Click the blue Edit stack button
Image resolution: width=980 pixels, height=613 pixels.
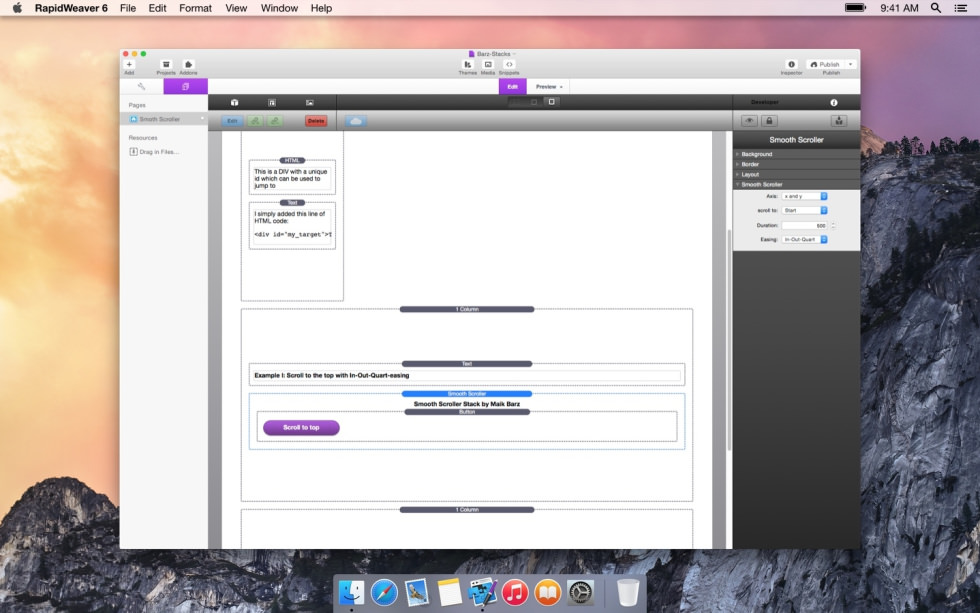click(x=232, y=121)
